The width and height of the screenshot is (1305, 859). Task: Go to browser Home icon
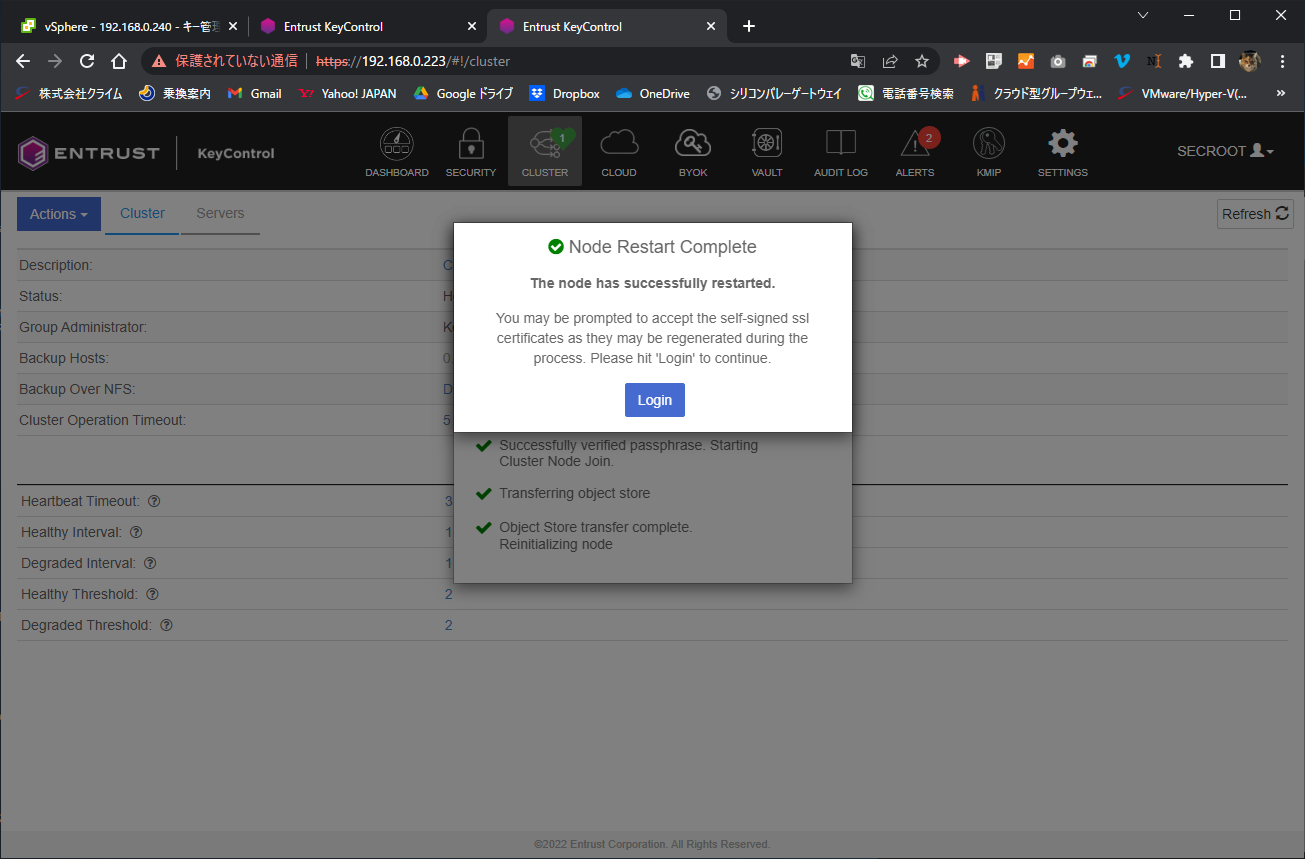tap(118, 61)
